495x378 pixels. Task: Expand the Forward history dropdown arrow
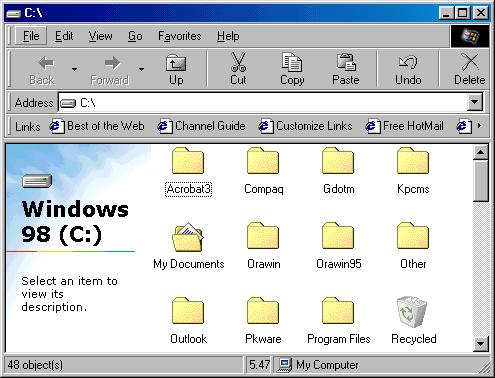click(x=141, y=69)
